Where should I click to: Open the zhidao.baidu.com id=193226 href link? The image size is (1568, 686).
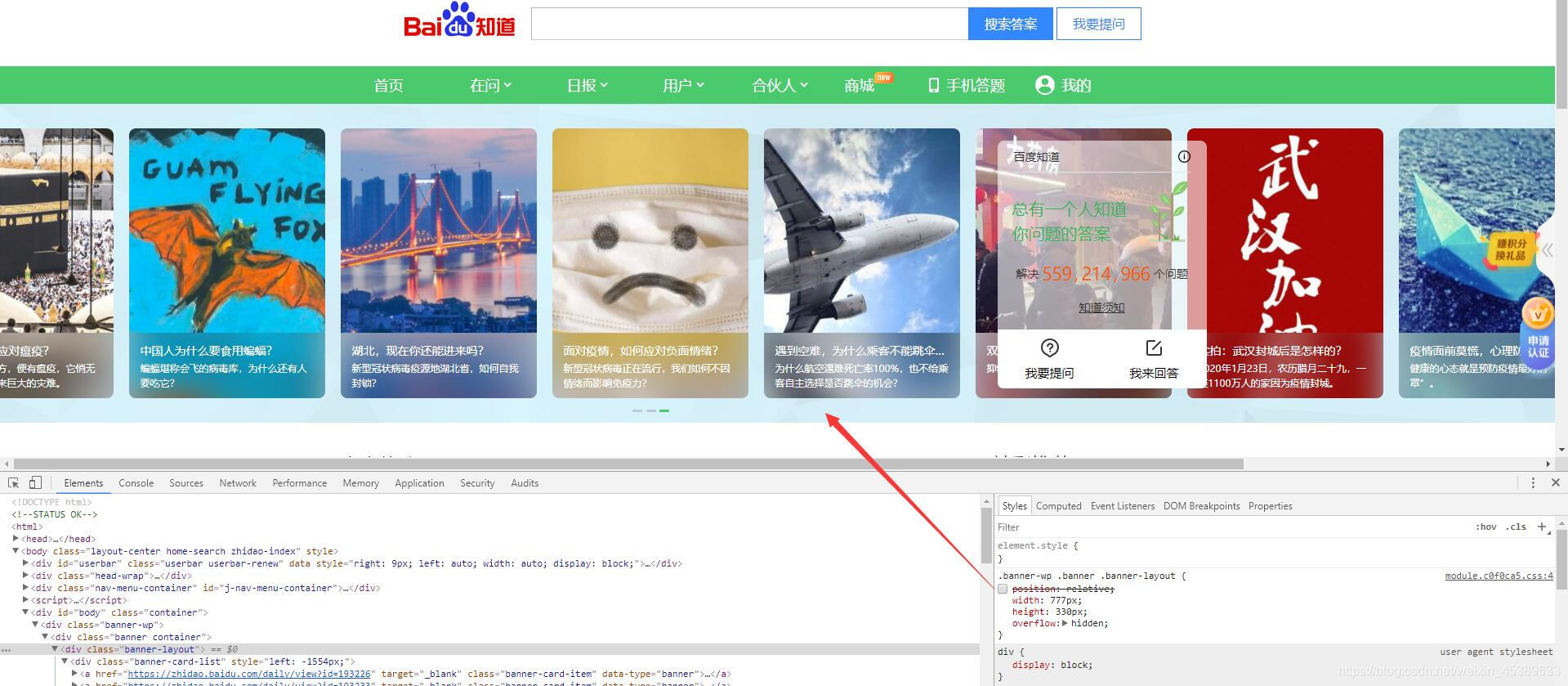[x=249, y=674]
